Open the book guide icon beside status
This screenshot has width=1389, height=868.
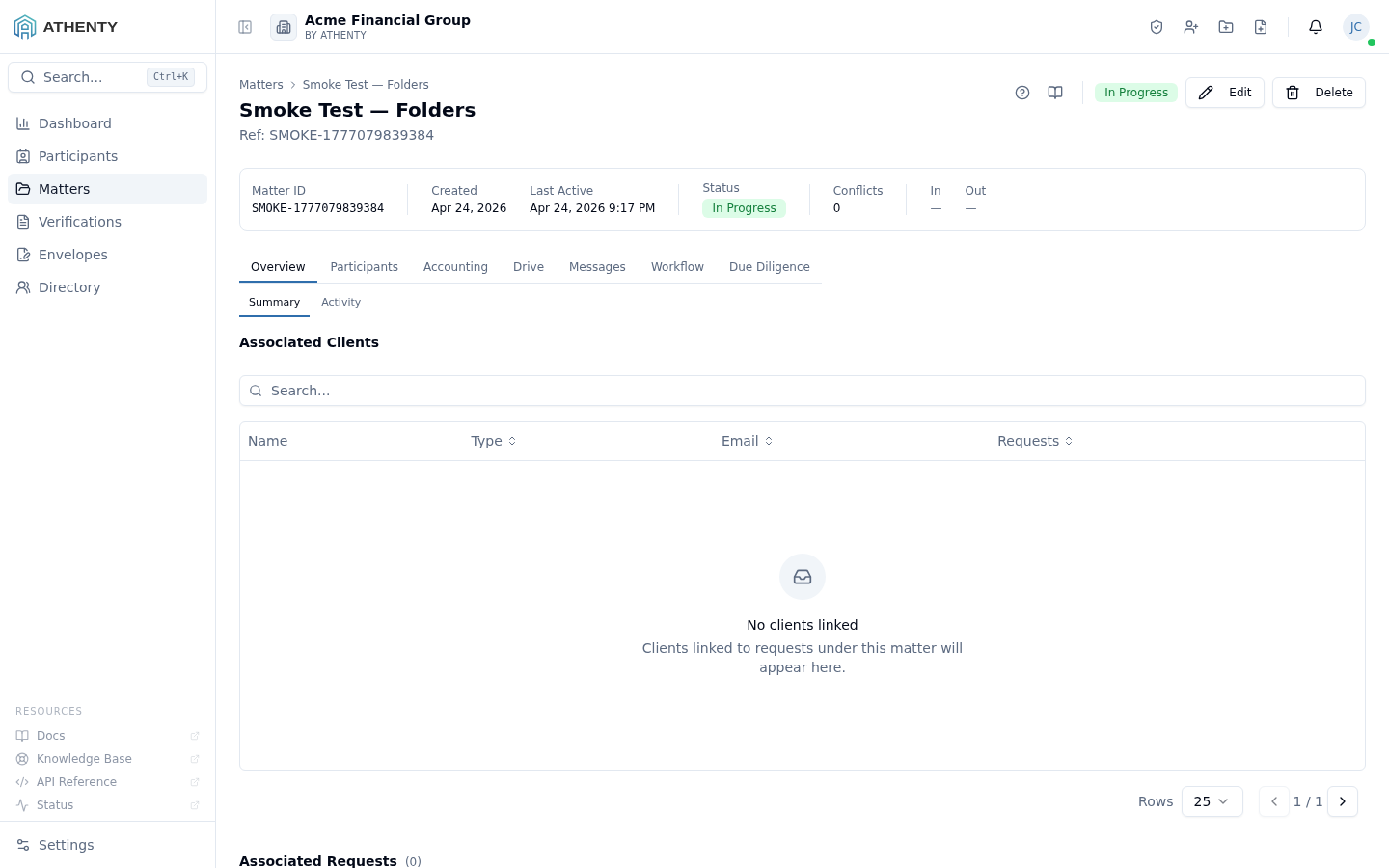(1055, 93)
